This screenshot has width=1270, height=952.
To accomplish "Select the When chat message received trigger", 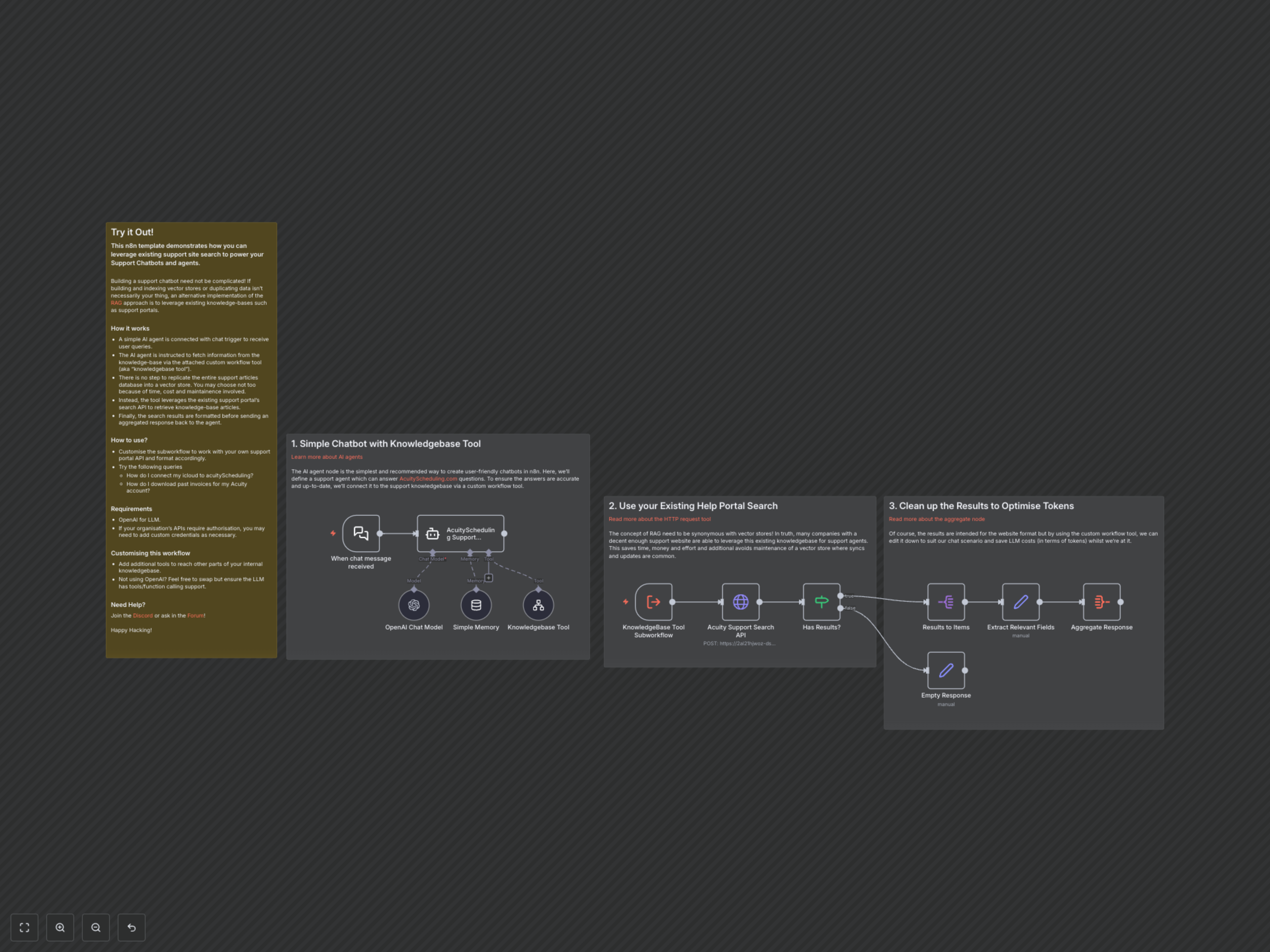I will 360,533.
